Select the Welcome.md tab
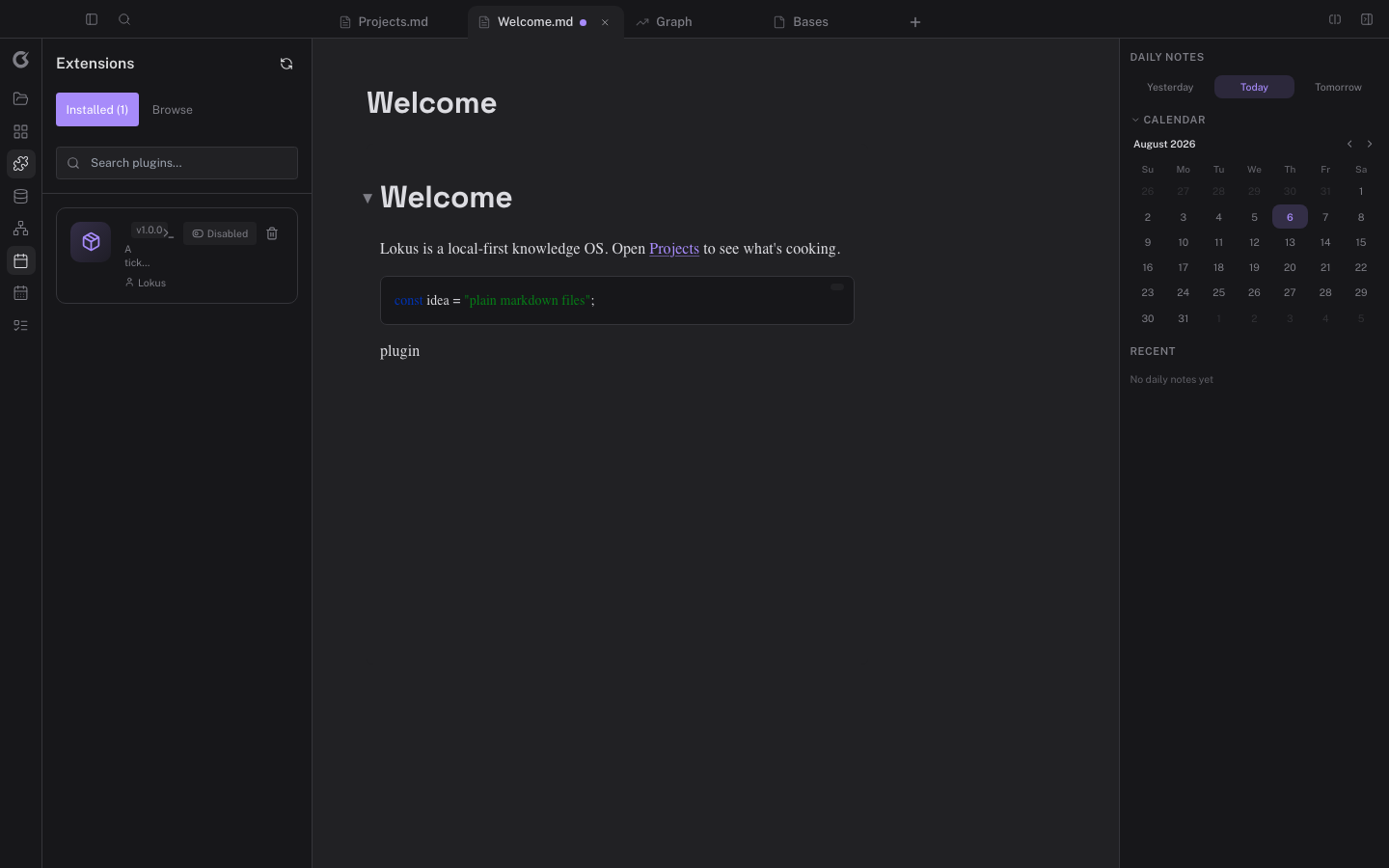The height and width of the screenshot is (868, 1389). tap(535, 21)
